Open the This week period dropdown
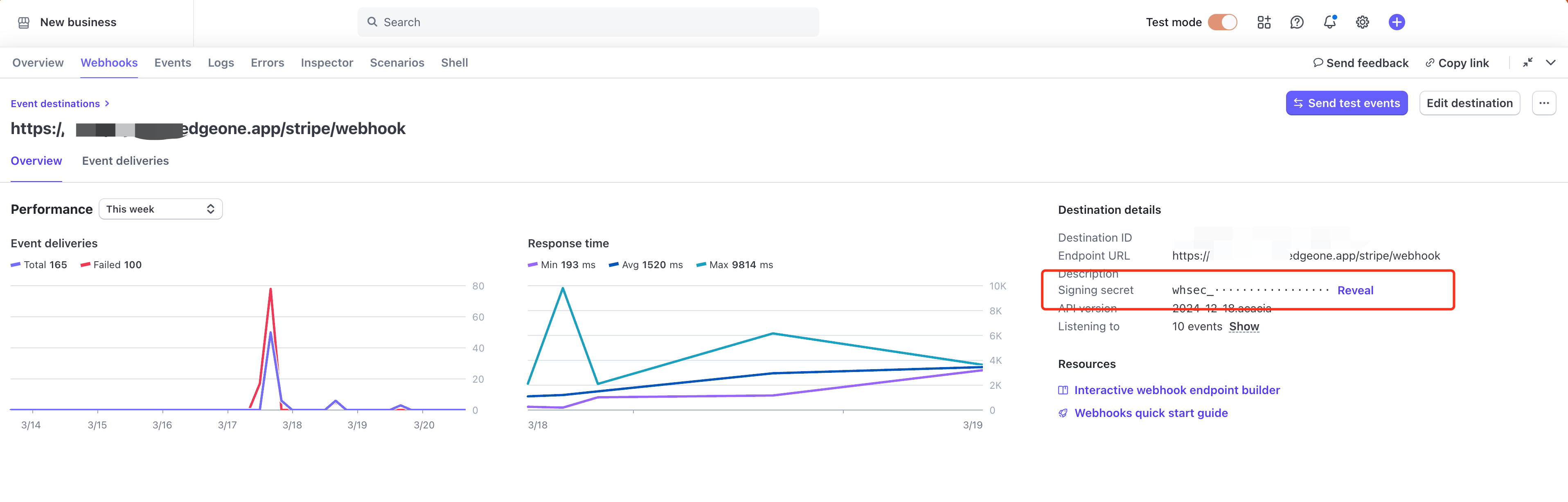This screenshot has height=502, width=1568. click(161, 209)
